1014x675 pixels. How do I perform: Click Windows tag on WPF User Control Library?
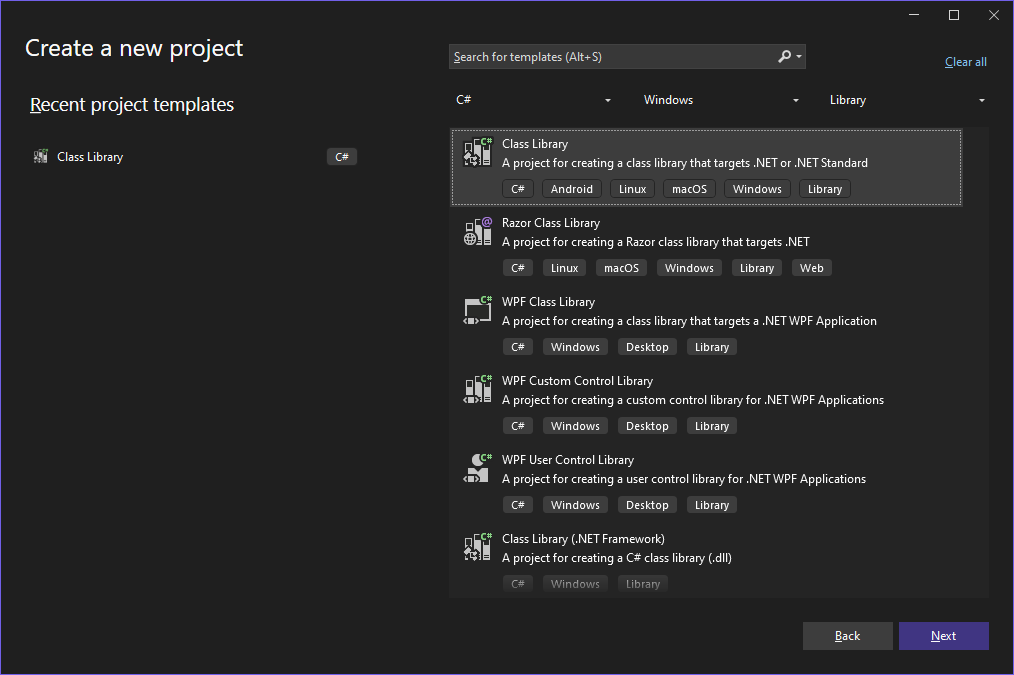click(x=575, y=504)
